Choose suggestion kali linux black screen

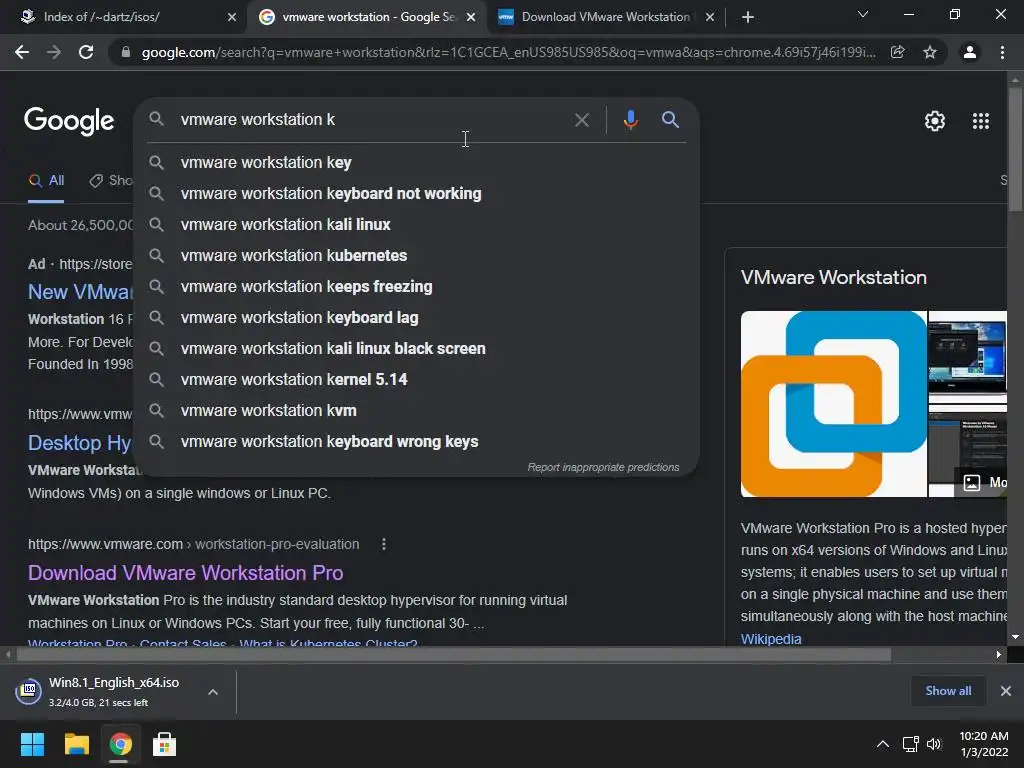coord(417,349)
